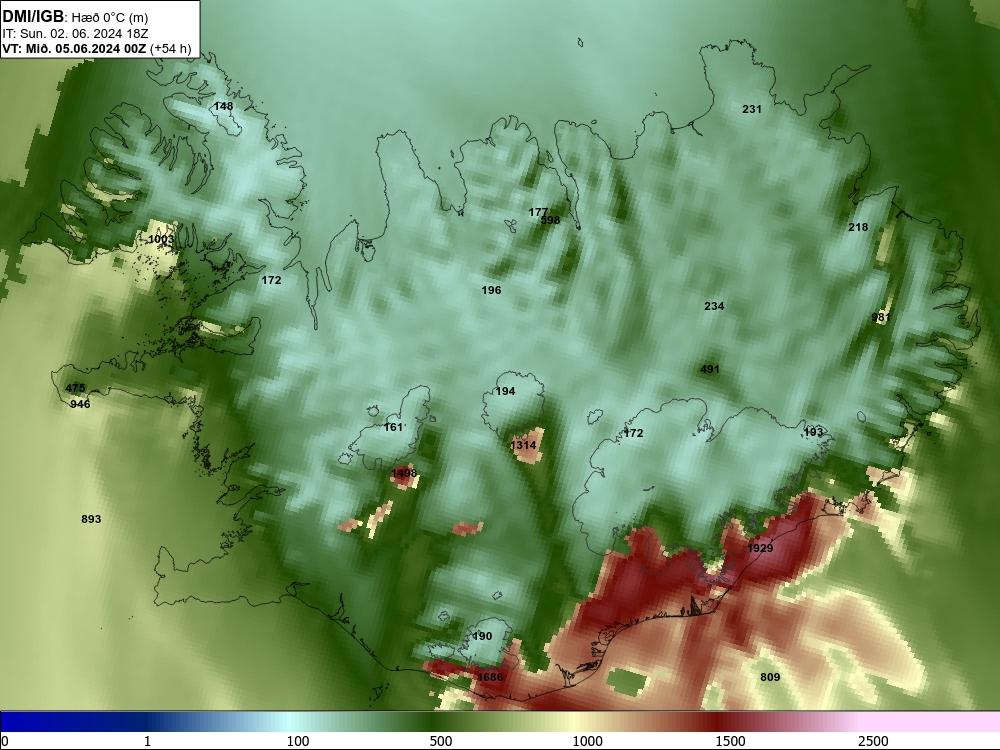This screenshot has height=750, width=1000.
Task: Click the map value 491
Action: coord(710,369)
